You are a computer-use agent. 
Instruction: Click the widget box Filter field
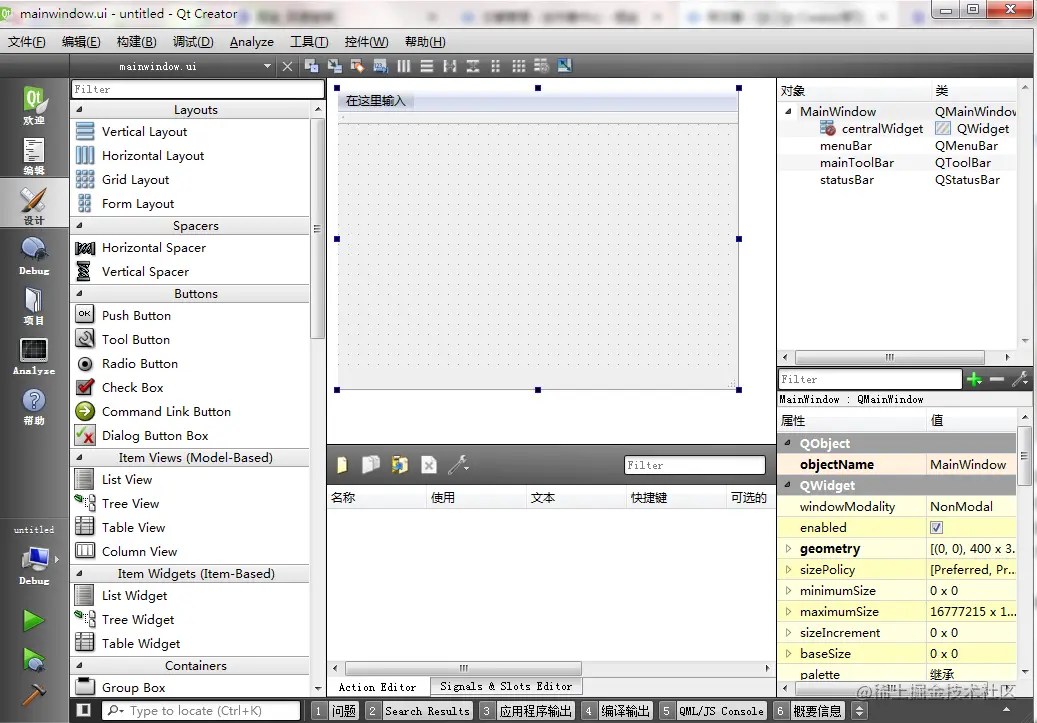197,89
